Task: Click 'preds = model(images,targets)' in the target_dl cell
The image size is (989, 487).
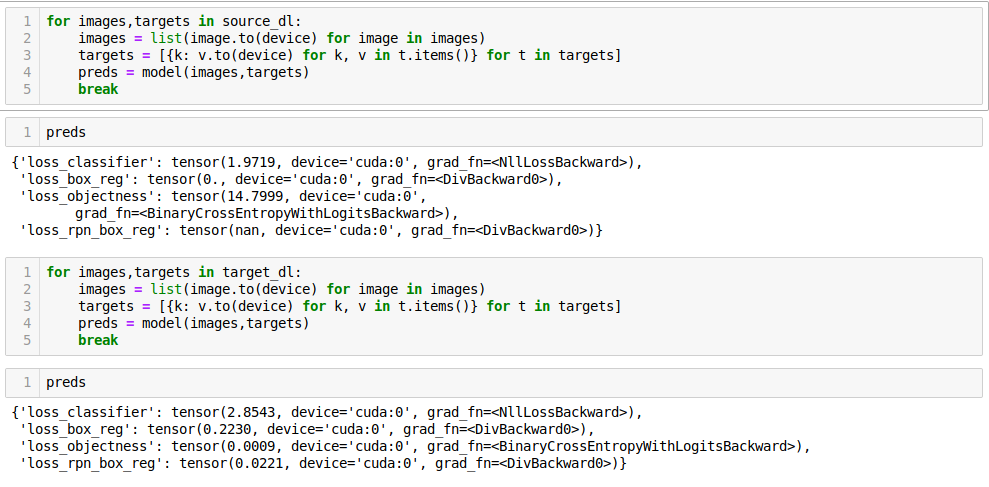Action: pyautogui.click(x=194, y=324)
